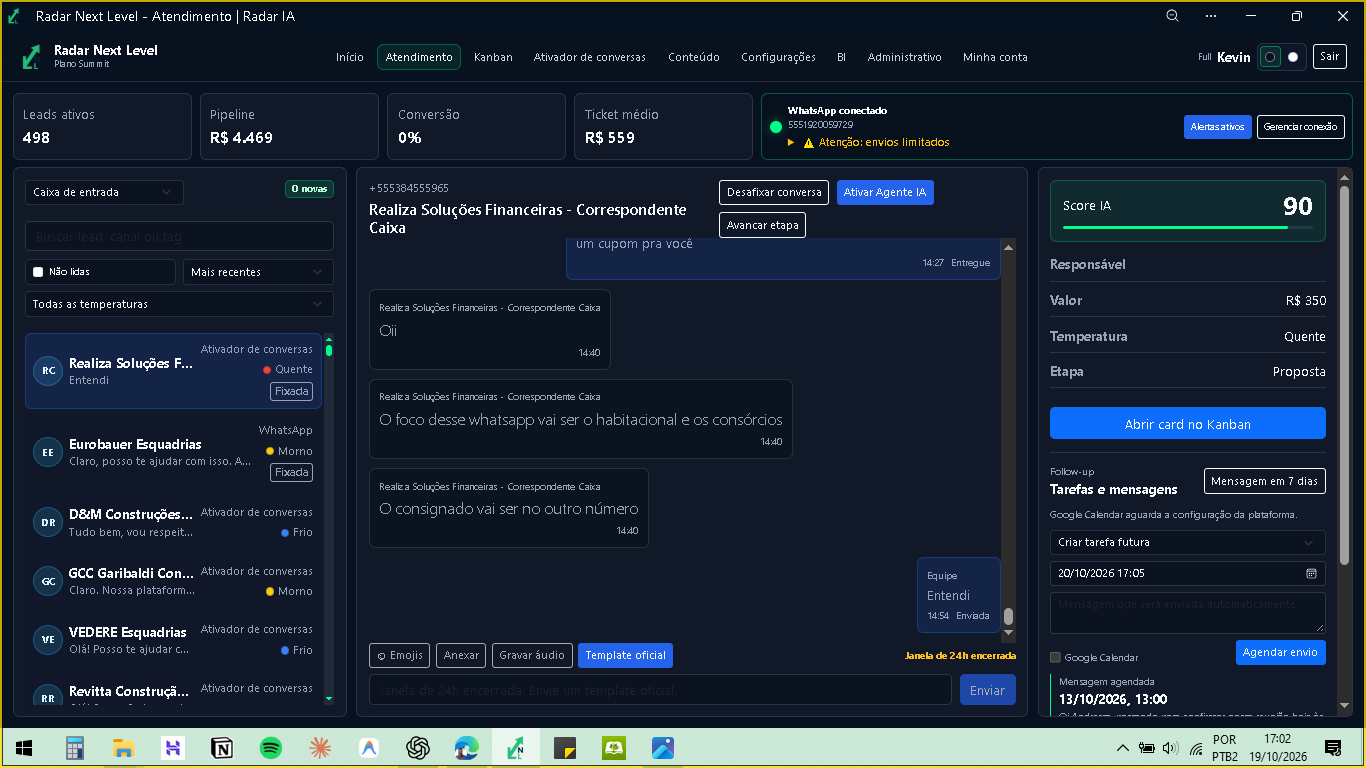Screen dimensions: 1366x768
Task: Click the lead list vertical scrollbar
Action: point(329,520)
